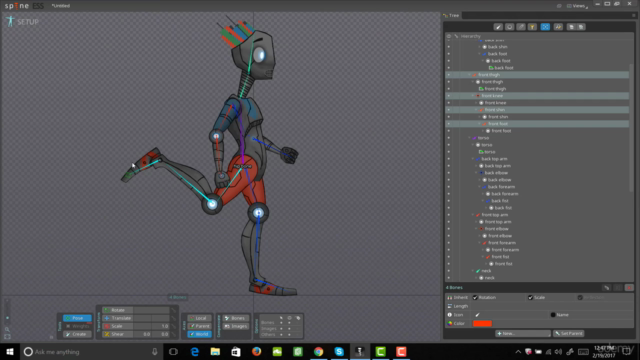
Task: Open Skype from the taskbar
Action: coord(339,351)
